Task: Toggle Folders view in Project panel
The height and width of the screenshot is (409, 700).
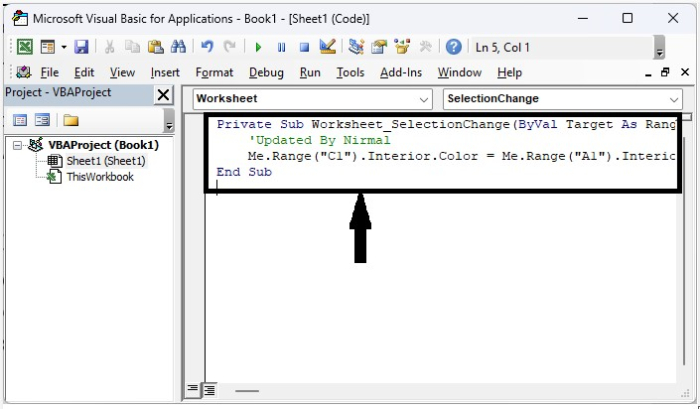Action: [x=71, y=120]
